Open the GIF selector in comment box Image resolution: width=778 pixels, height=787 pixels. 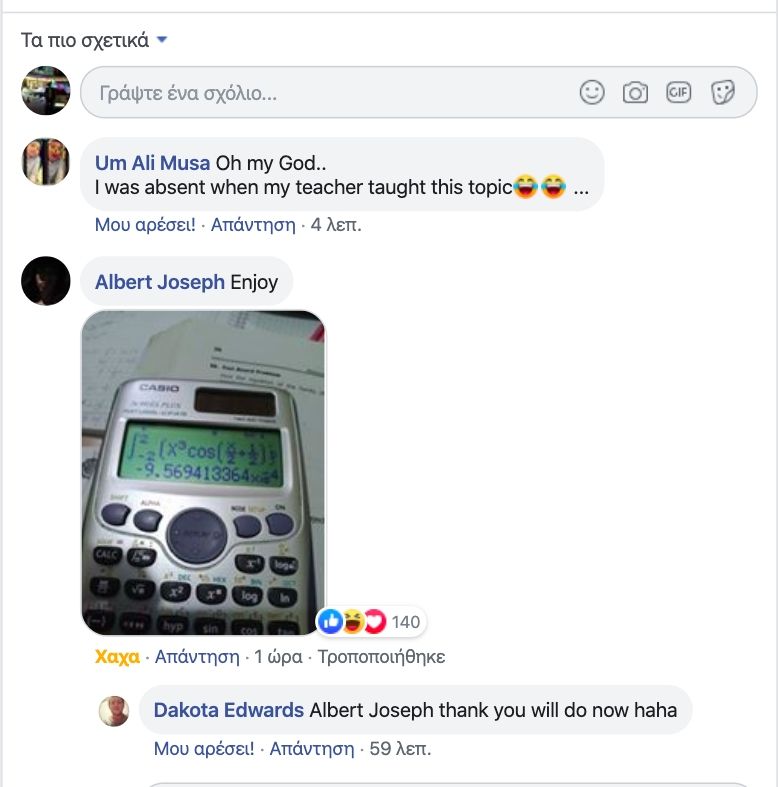(x=679, y=92)
